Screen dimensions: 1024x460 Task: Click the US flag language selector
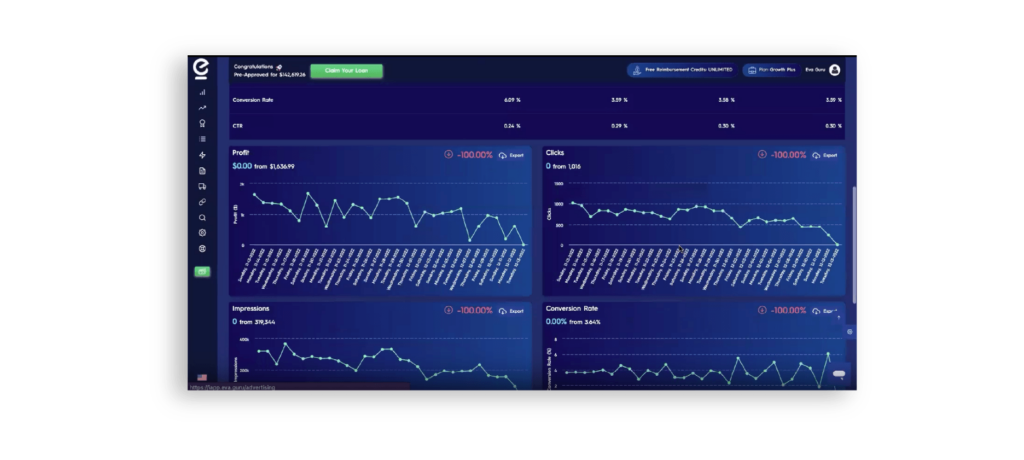(202, 377)
